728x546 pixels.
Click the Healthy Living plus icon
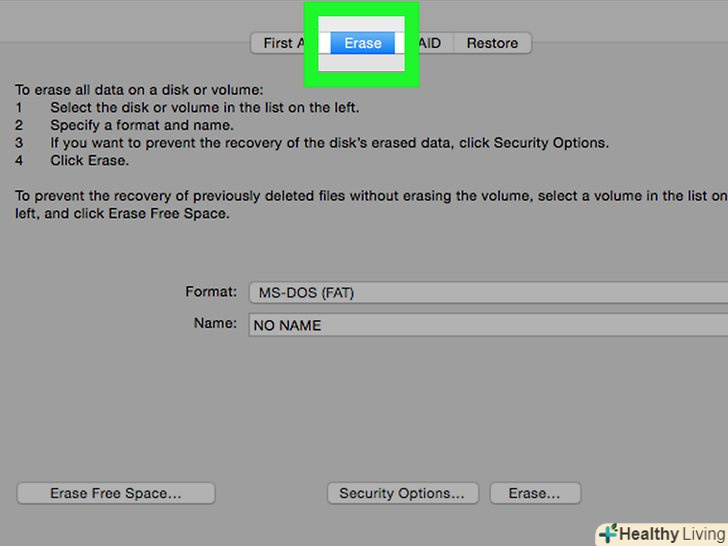click(x=607, y=534)
